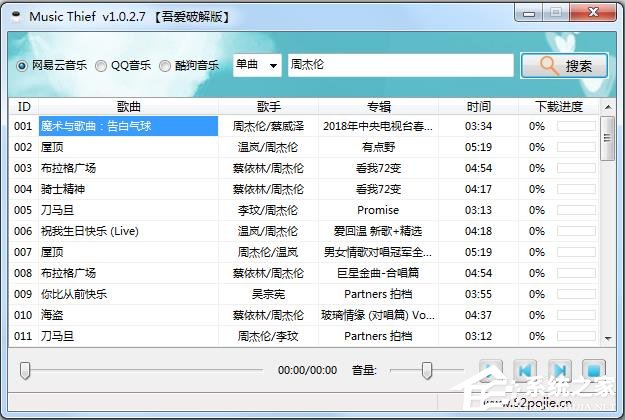The height and width of the screenshot is (420, 625).
Task: Click duration cell 03:55
Action: click(x=478, y=294)
